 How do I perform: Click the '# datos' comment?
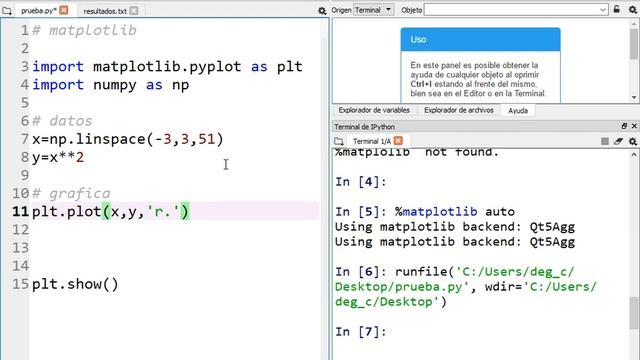point(62,121)
